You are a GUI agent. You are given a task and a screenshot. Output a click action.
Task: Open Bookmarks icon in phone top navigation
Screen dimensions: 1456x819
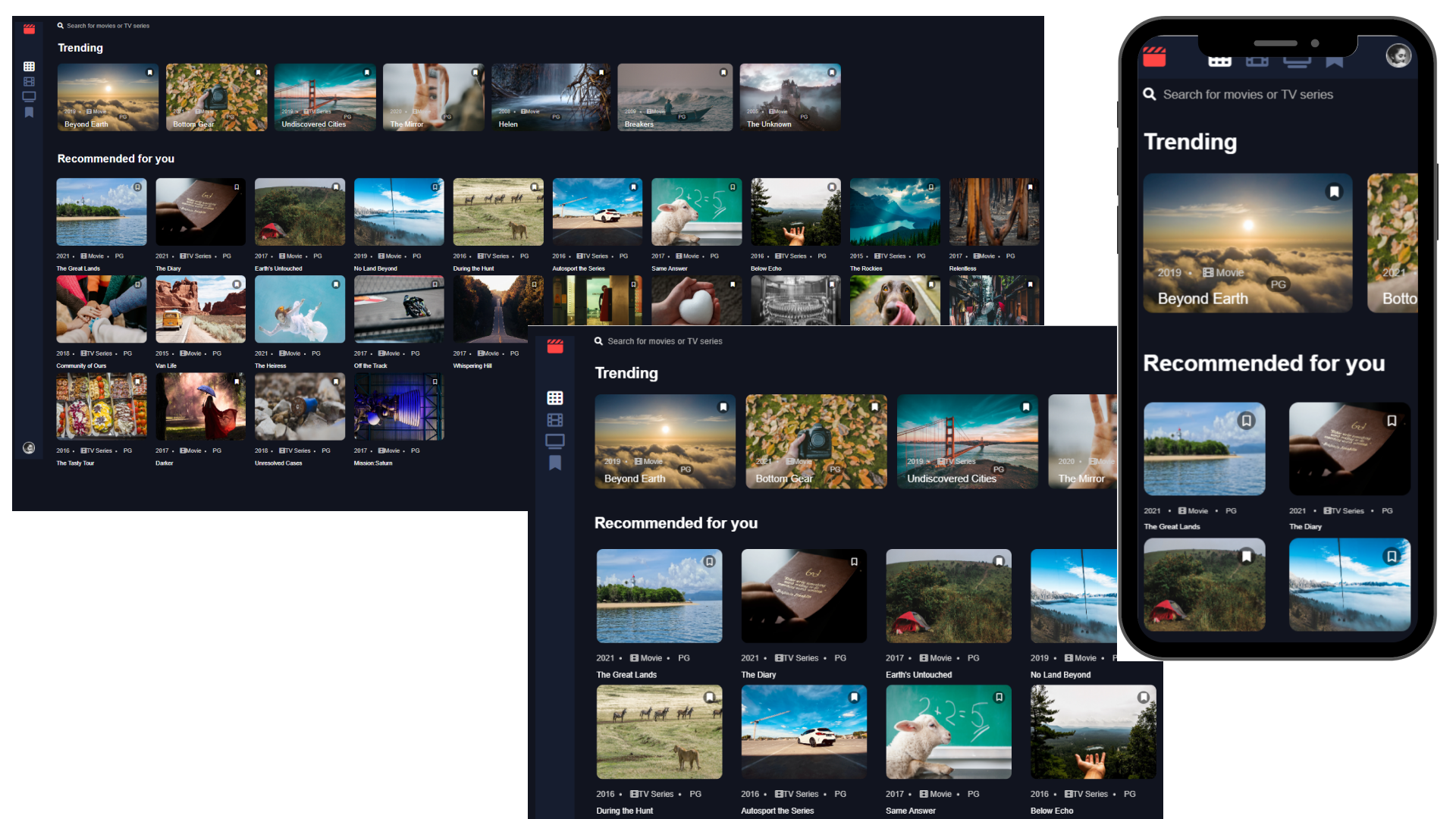pyautogui.click(x=1334, y=61)
